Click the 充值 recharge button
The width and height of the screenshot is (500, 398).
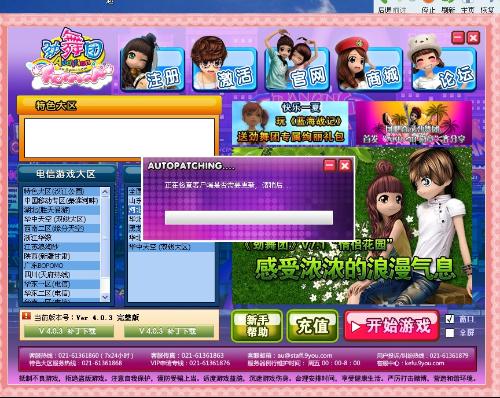(x=313, y=326)
